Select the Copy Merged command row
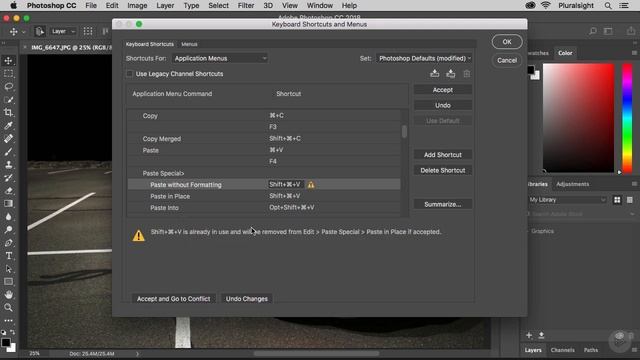Screen dimensions: 640x360 [x=264, y=139]
